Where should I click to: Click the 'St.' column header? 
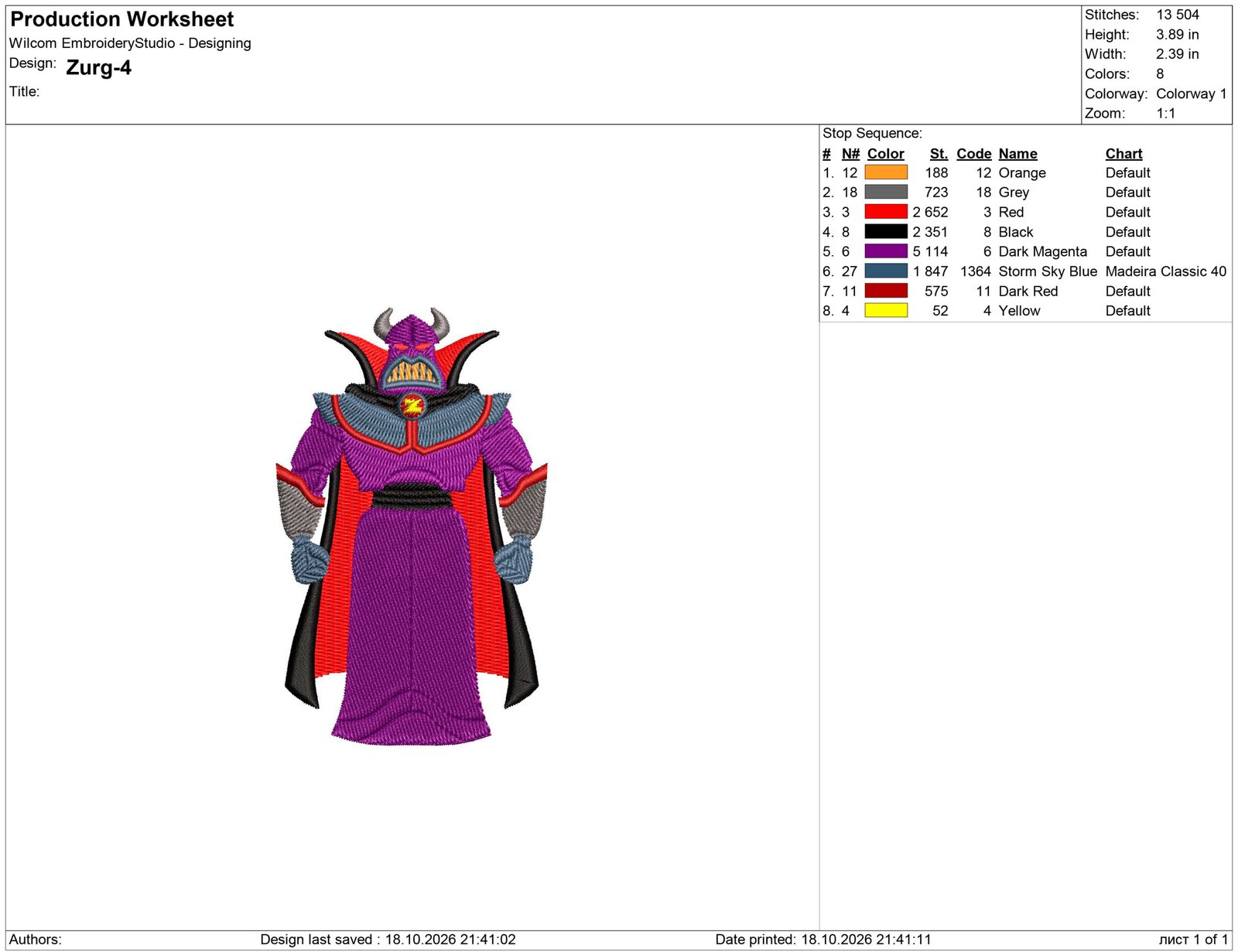coord(939,154)
